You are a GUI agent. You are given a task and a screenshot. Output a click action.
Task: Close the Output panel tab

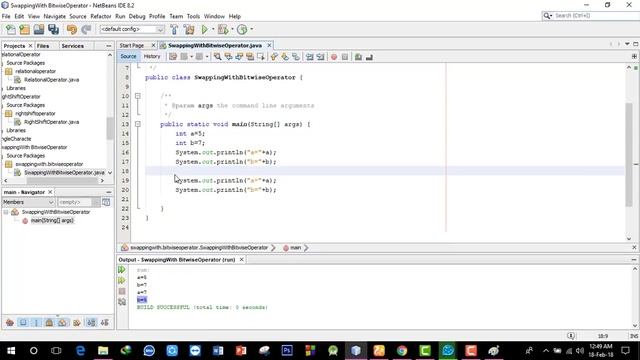click(x=241, y=260)
